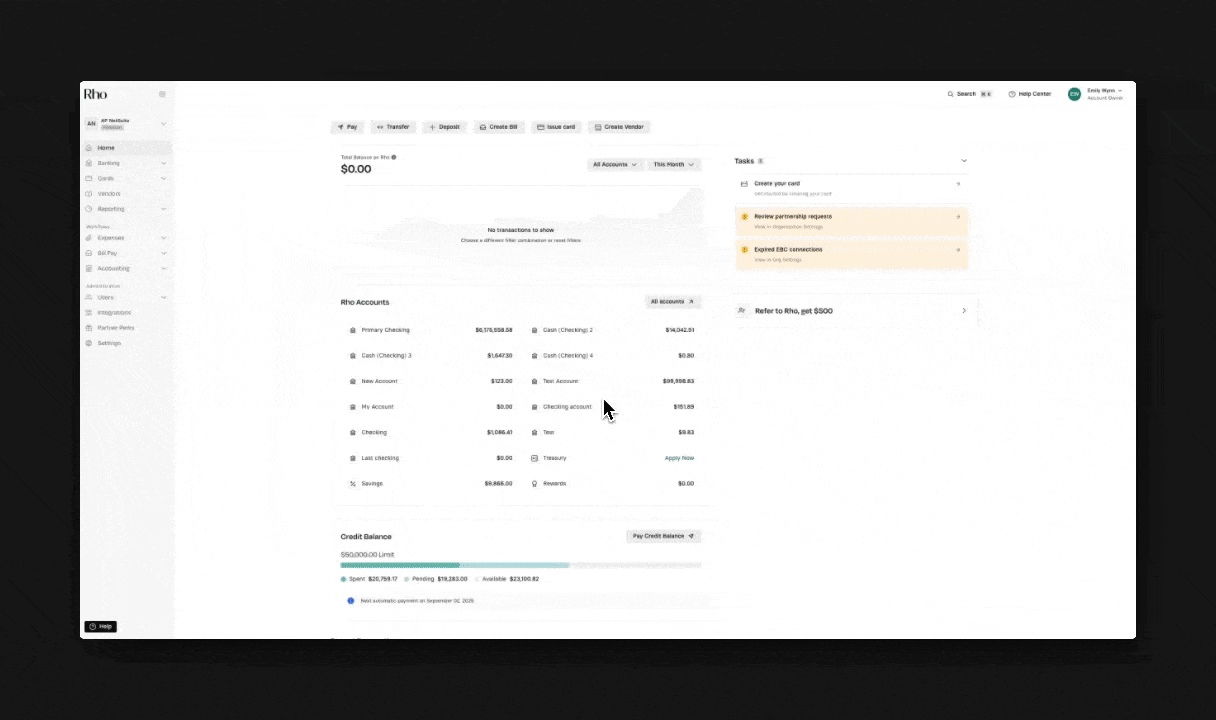Click the Pay Credit Balance button
This screenshot has height=720, width=1216.
coord(663,536)
